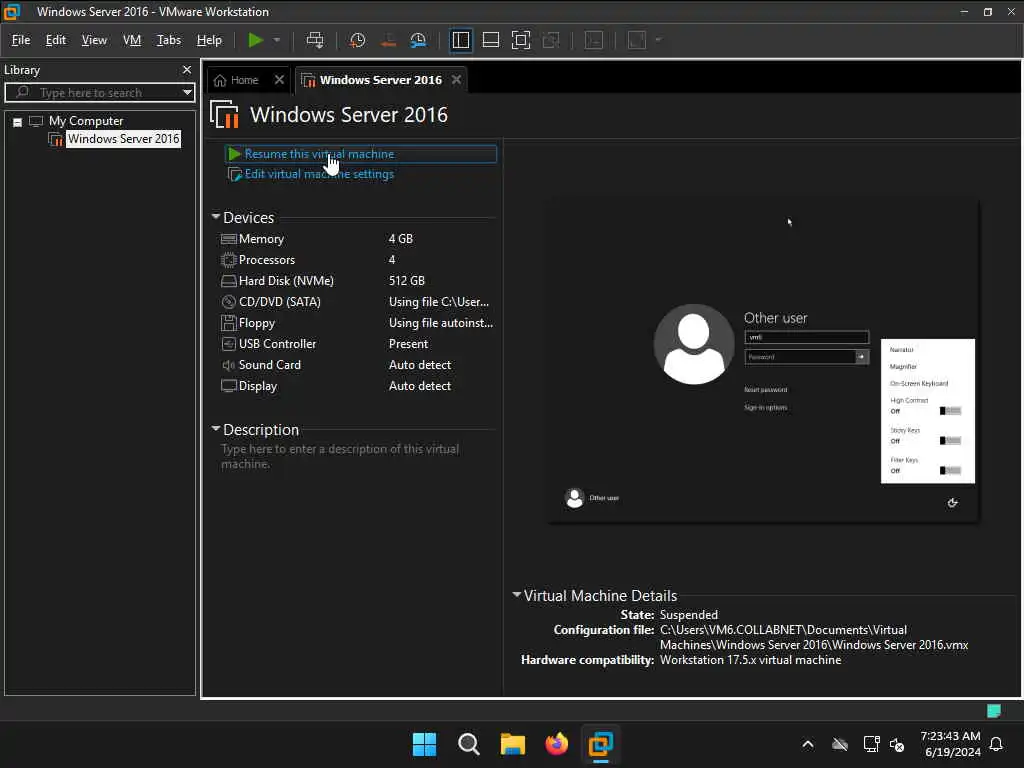Open the Tabs menu
1024x768 pixels.
tap(168, 40)
